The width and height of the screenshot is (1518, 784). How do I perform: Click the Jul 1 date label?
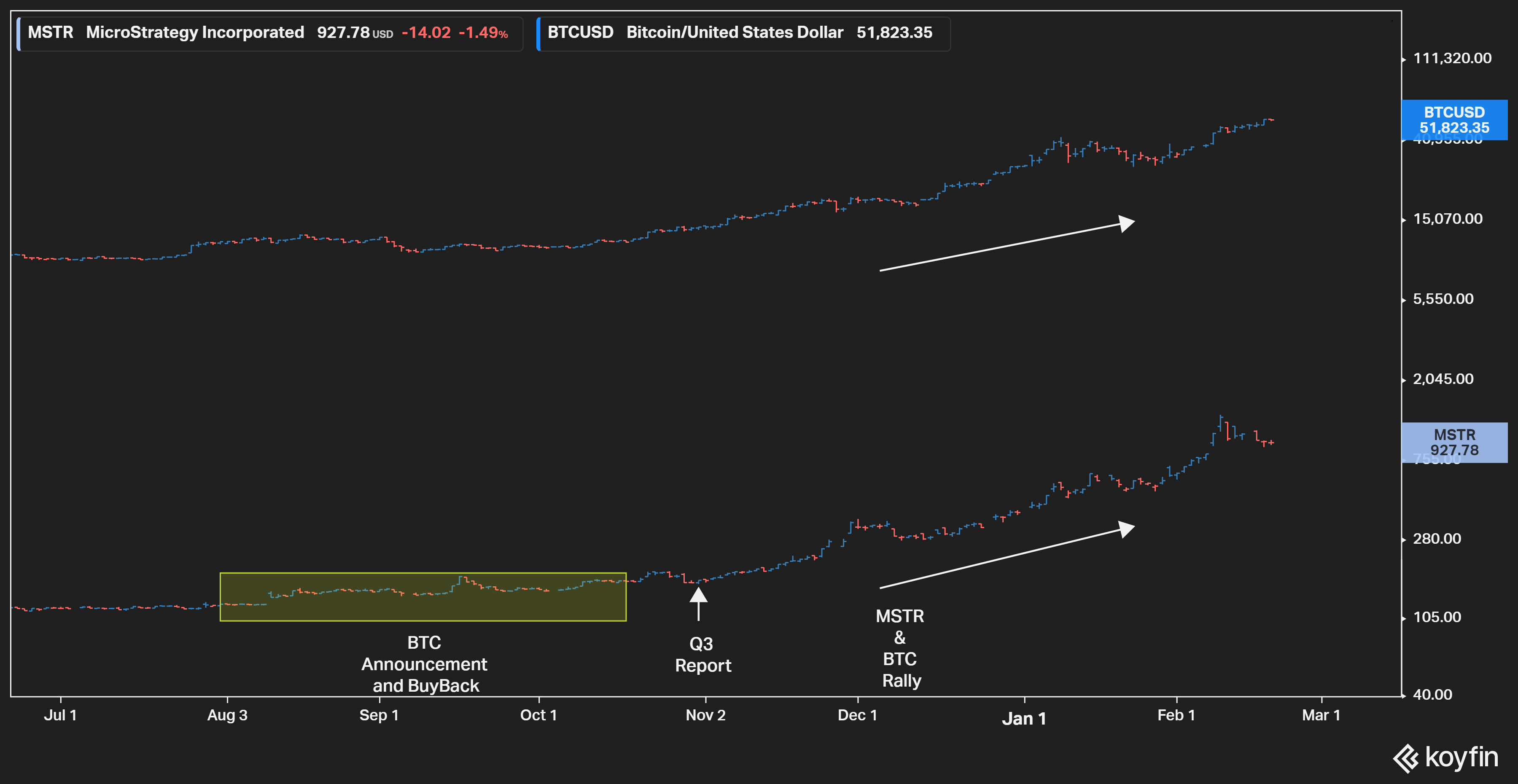click(x=60, y=715)
